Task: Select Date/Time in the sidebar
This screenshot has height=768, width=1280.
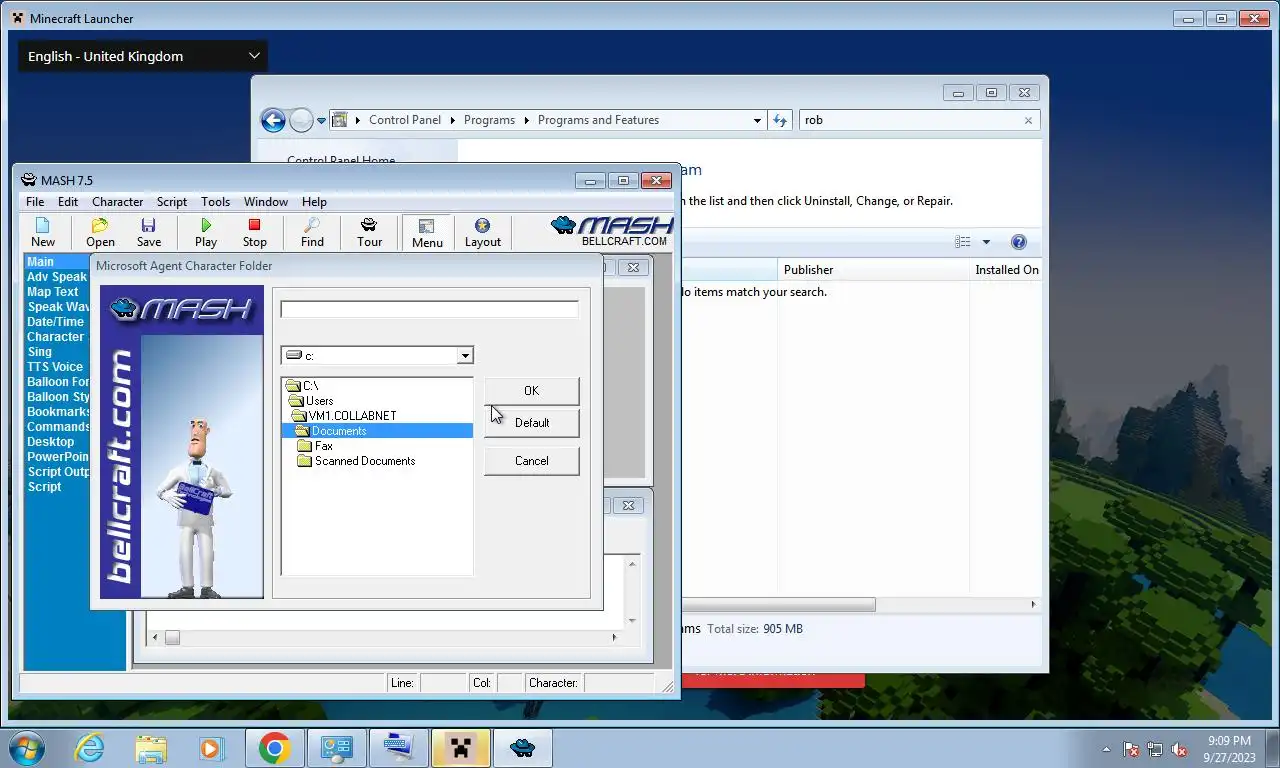Action: click(56, 322)
